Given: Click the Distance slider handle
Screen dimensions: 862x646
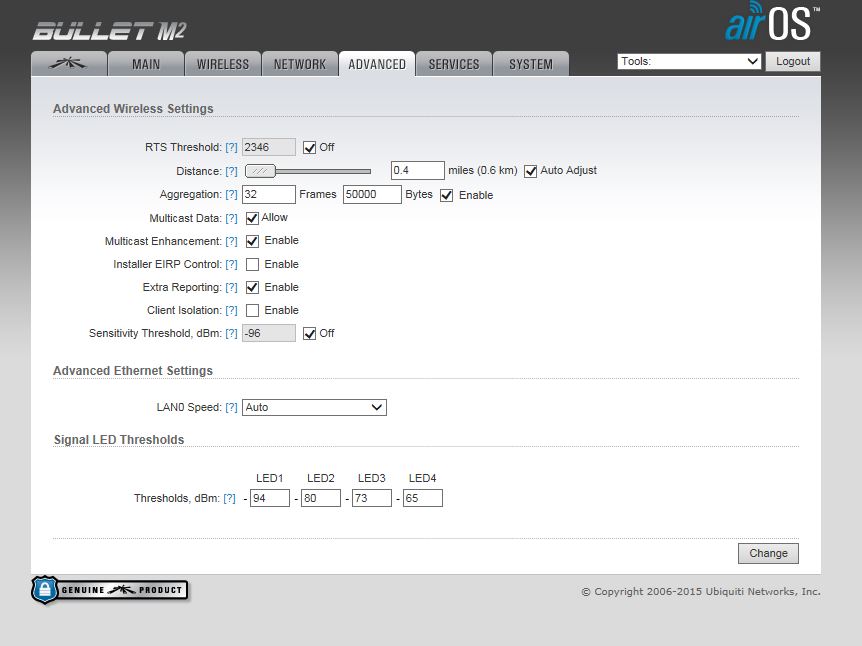Looking at the screenshot, I should pos(261,171).
